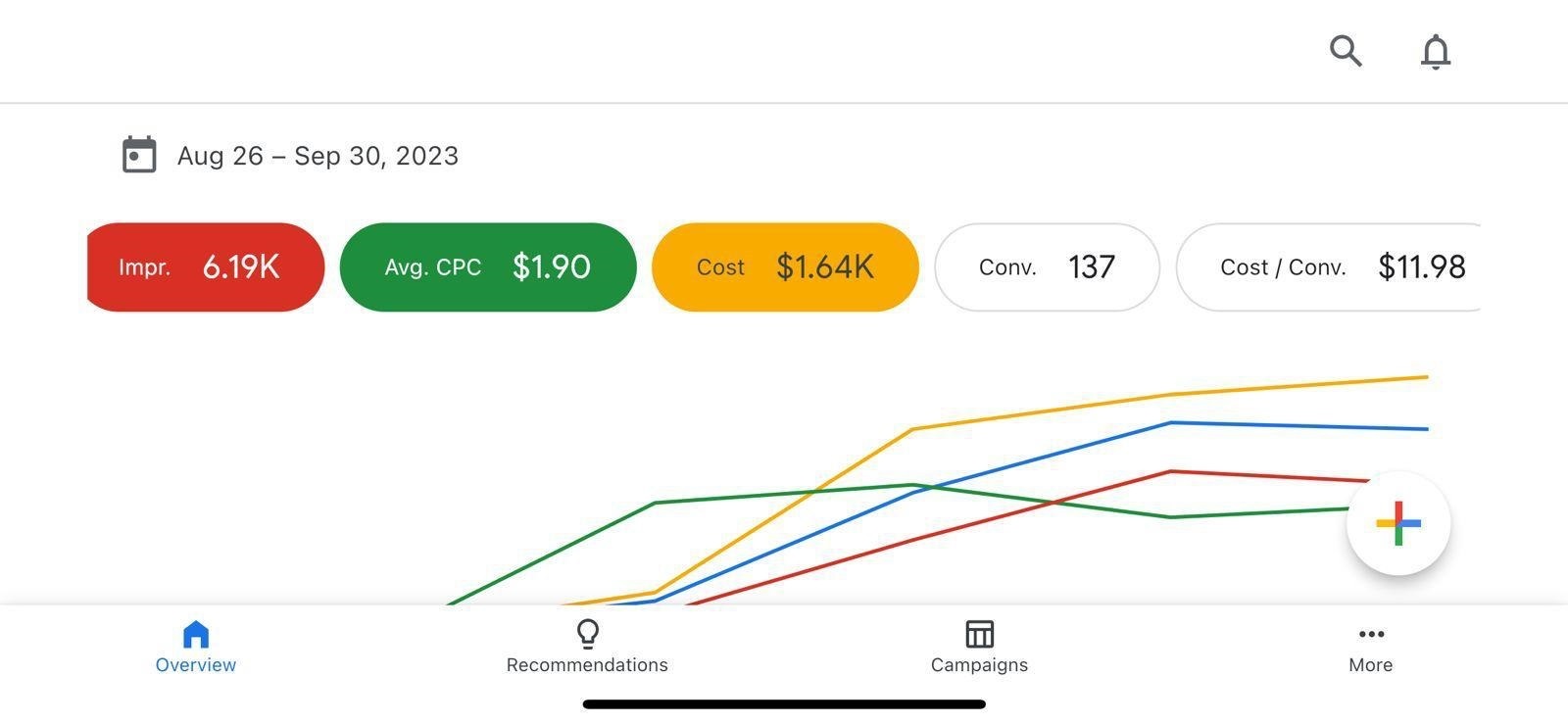Toggle the yellow Cost metric chip

click(785, 266)
